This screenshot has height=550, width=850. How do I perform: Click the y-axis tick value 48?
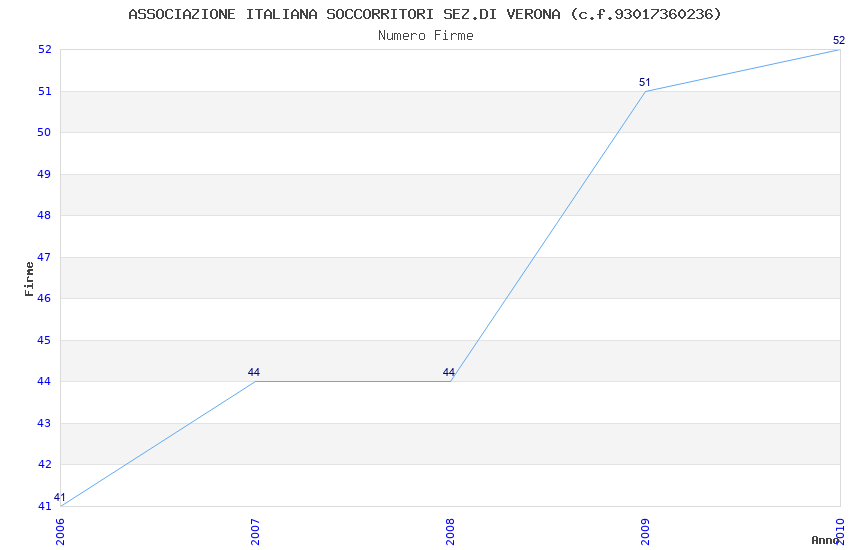pyautogui.click(x=44, y=215)
